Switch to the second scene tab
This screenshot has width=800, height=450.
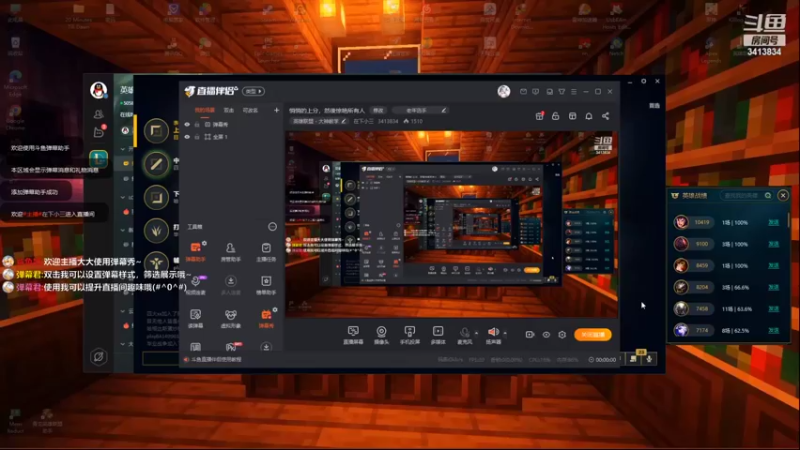229,110
